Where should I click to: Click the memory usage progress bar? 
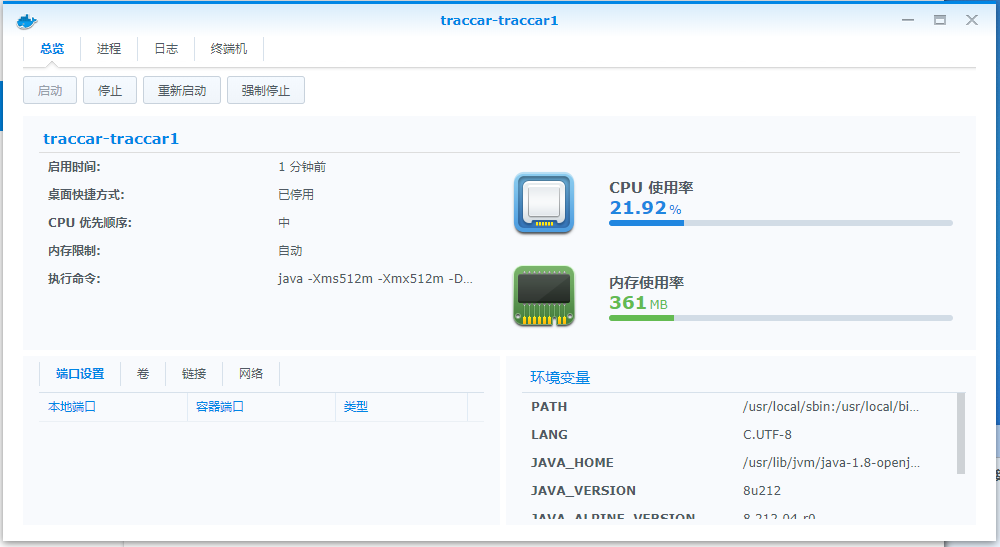coord(781,317)
